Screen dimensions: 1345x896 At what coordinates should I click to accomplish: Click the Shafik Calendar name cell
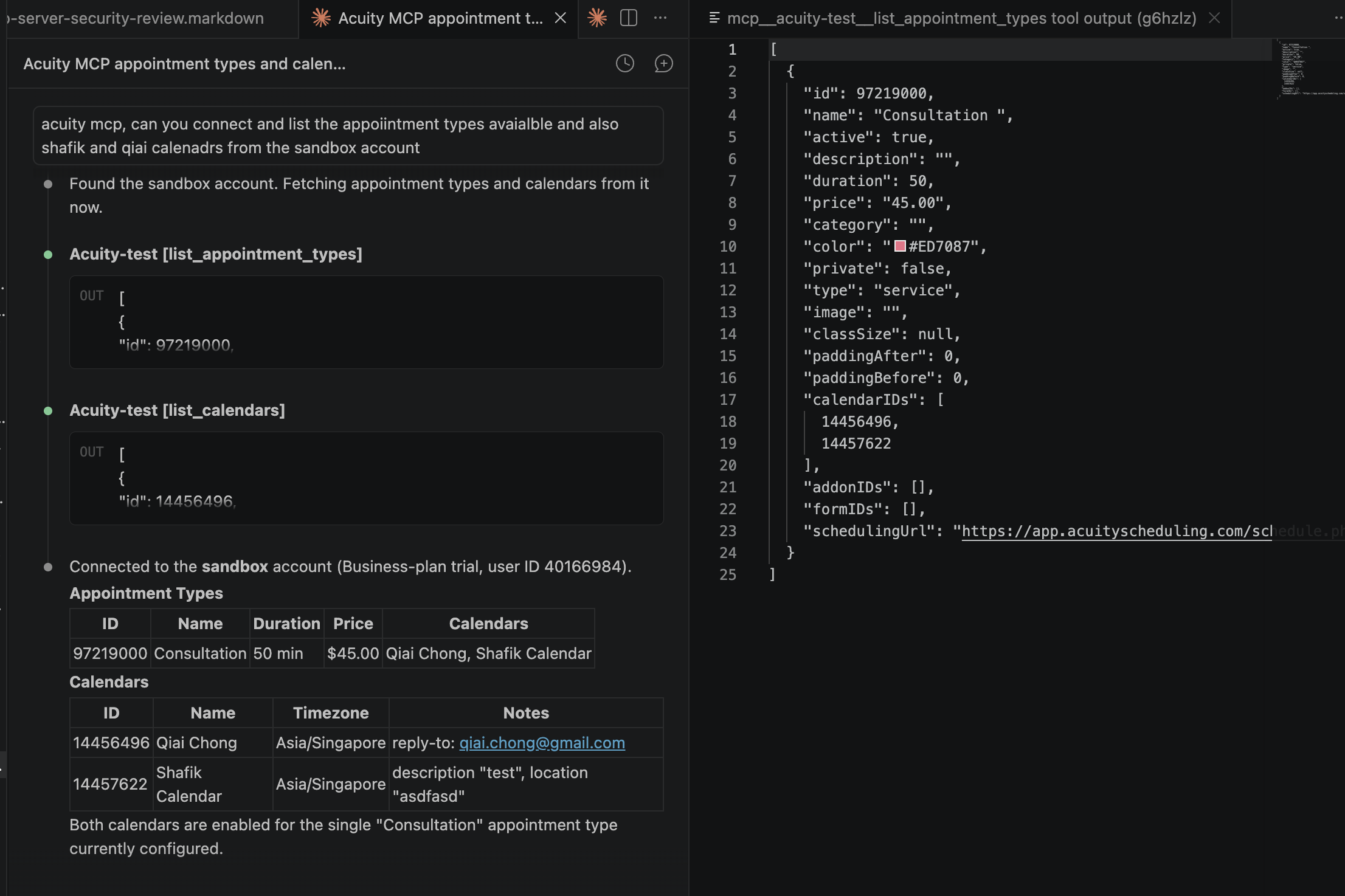coord(213,784)
